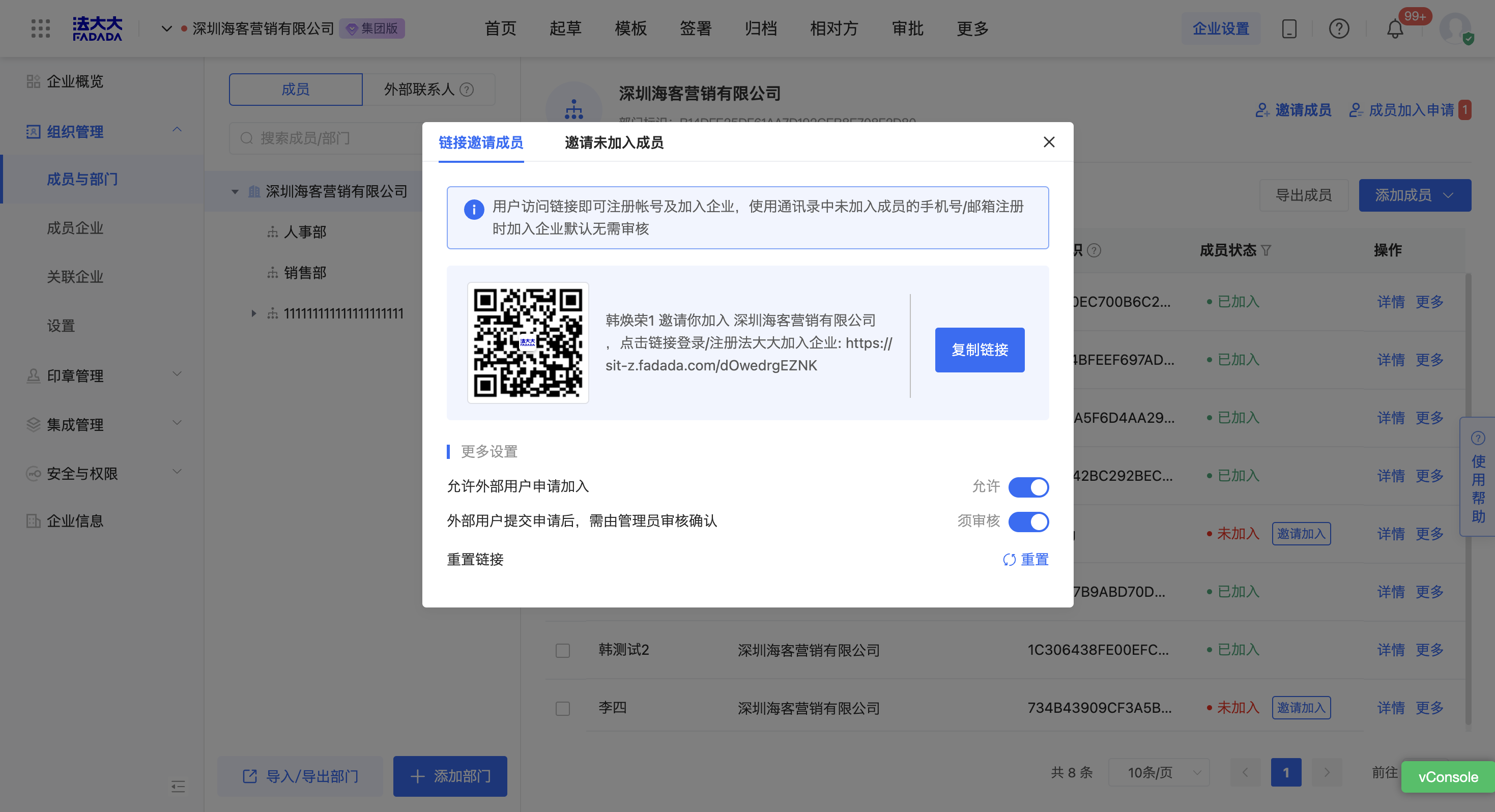Expand the 11111111111111111111 department node
1495x812 pixels.
pos(253,313)
